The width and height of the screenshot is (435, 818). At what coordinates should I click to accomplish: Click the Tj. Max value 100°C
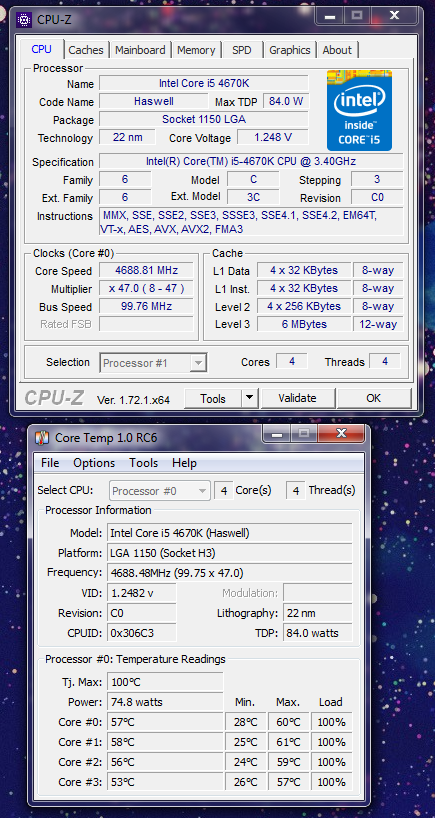click(165, 682)
